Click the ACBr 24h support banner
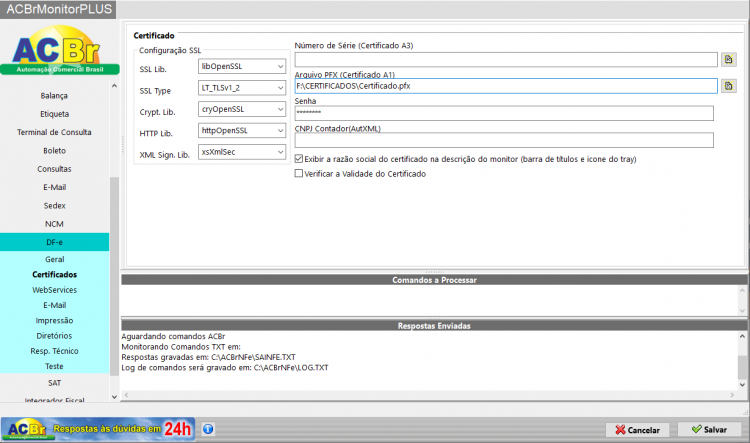Screen dimensions: 750x443 tap(98, 429)
